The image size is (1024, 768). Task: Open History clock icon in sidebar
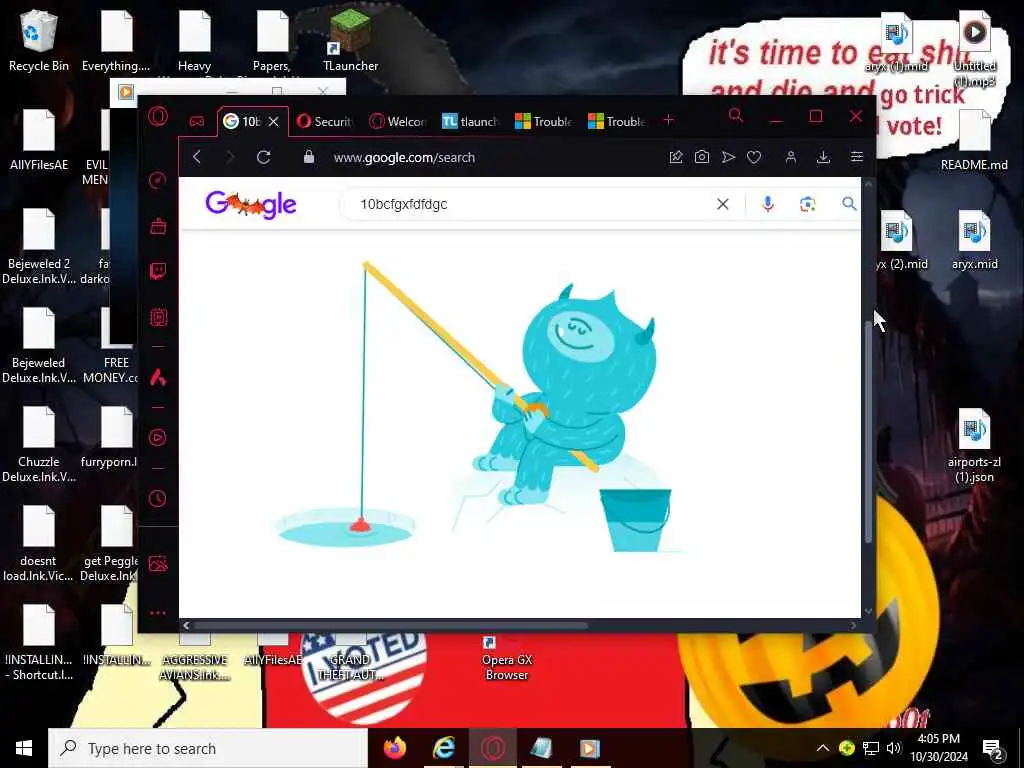coord(157,498)
